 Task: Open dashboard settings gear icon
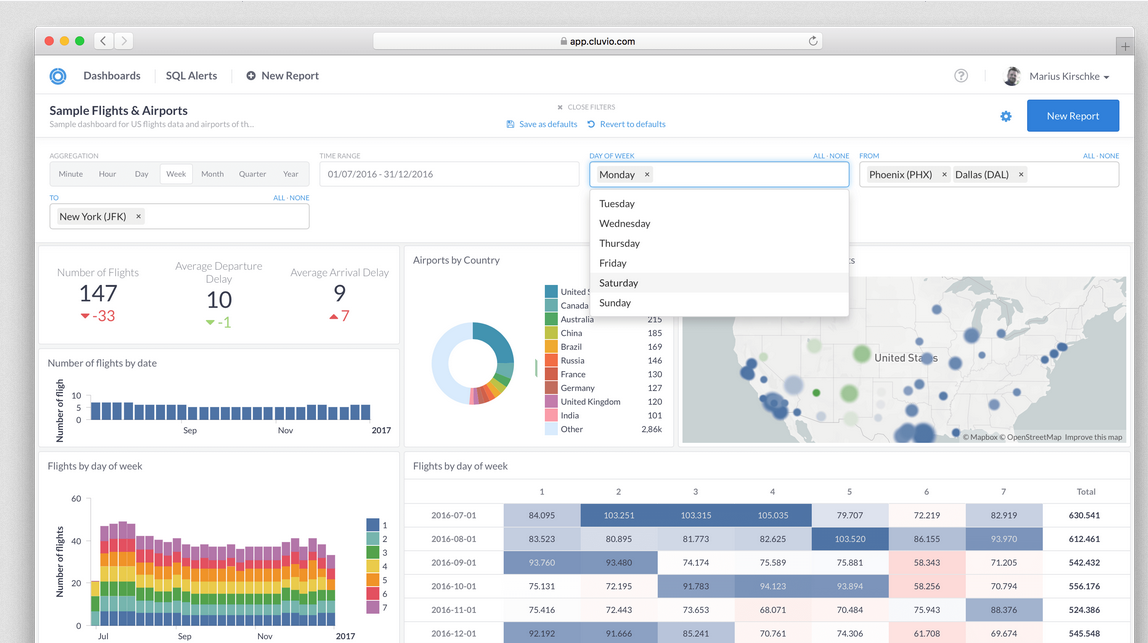(x=1006, y=116)
